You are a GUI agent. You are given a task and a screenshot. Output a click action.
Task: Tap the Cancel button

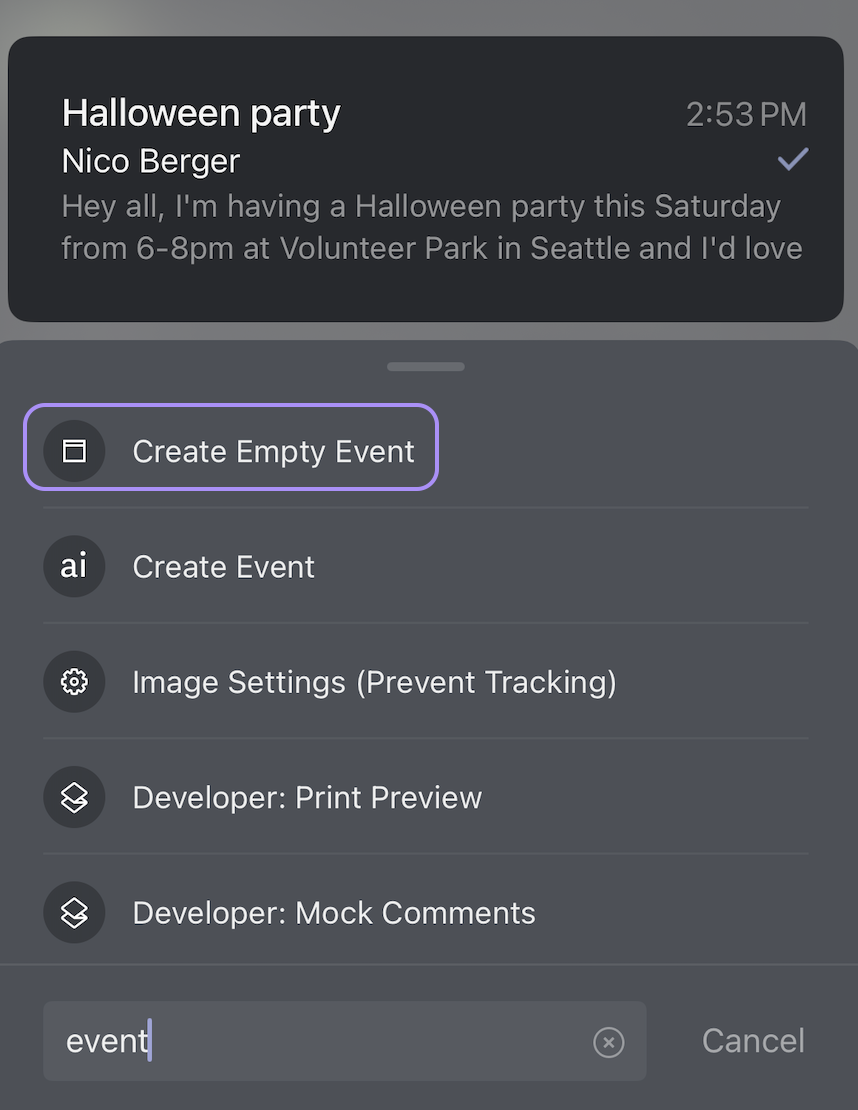(753, 1041)
